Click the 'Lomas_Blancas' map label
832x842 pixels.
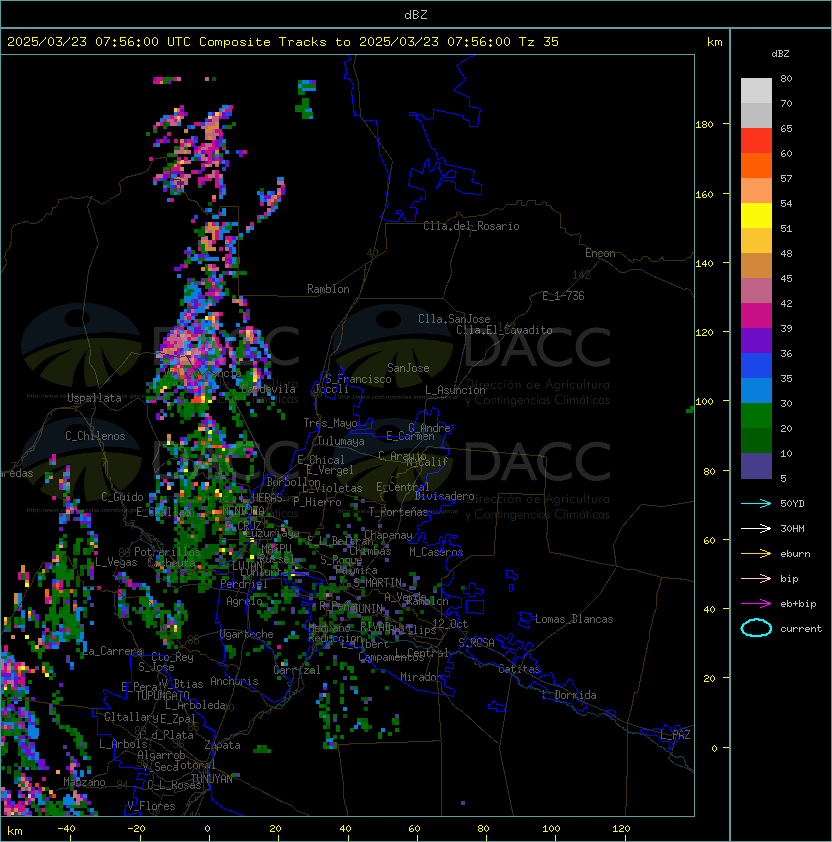tap(574, 619)
